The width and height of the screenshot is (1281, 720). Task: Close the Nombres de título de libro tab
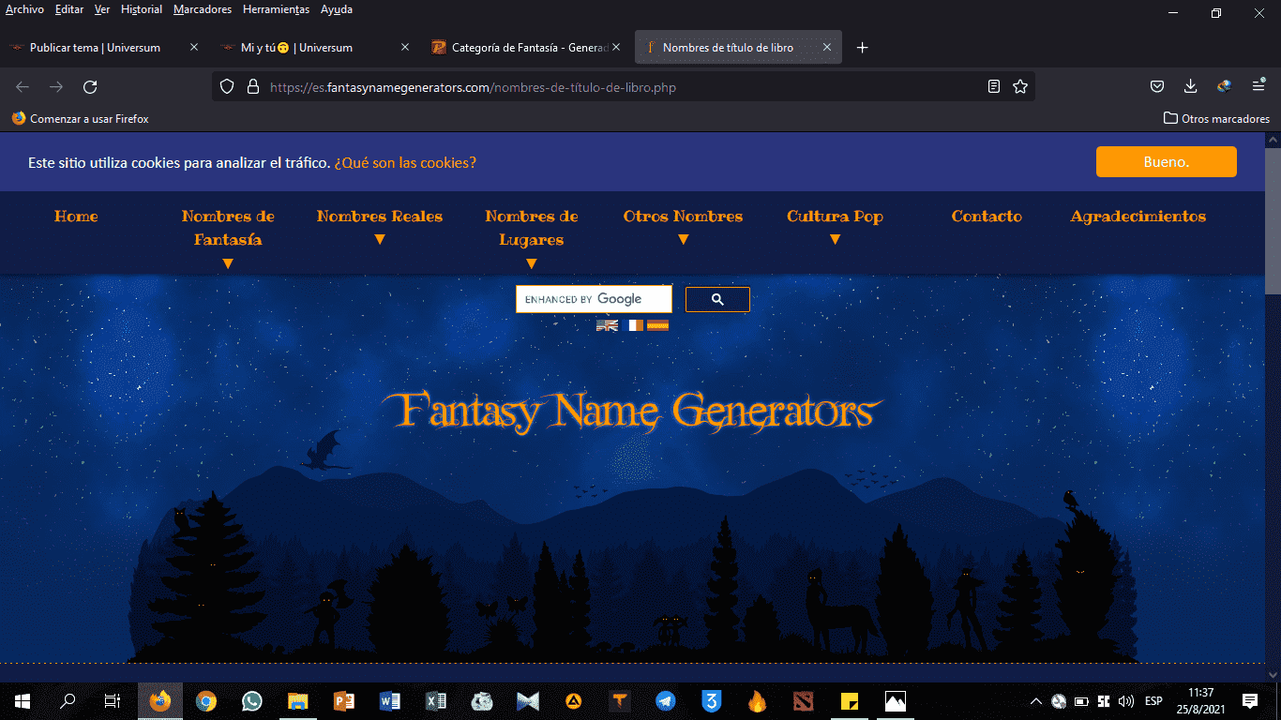[827, 47]
